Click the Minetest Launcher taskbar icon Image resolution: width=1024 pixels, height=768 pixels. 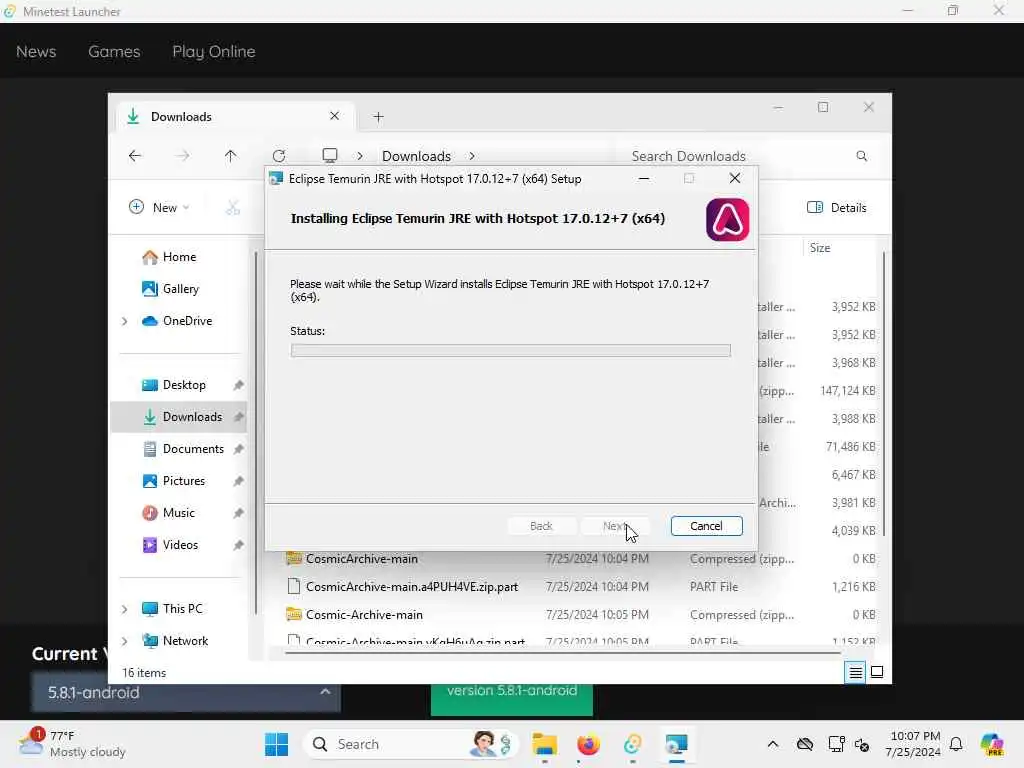coord(633,744)
